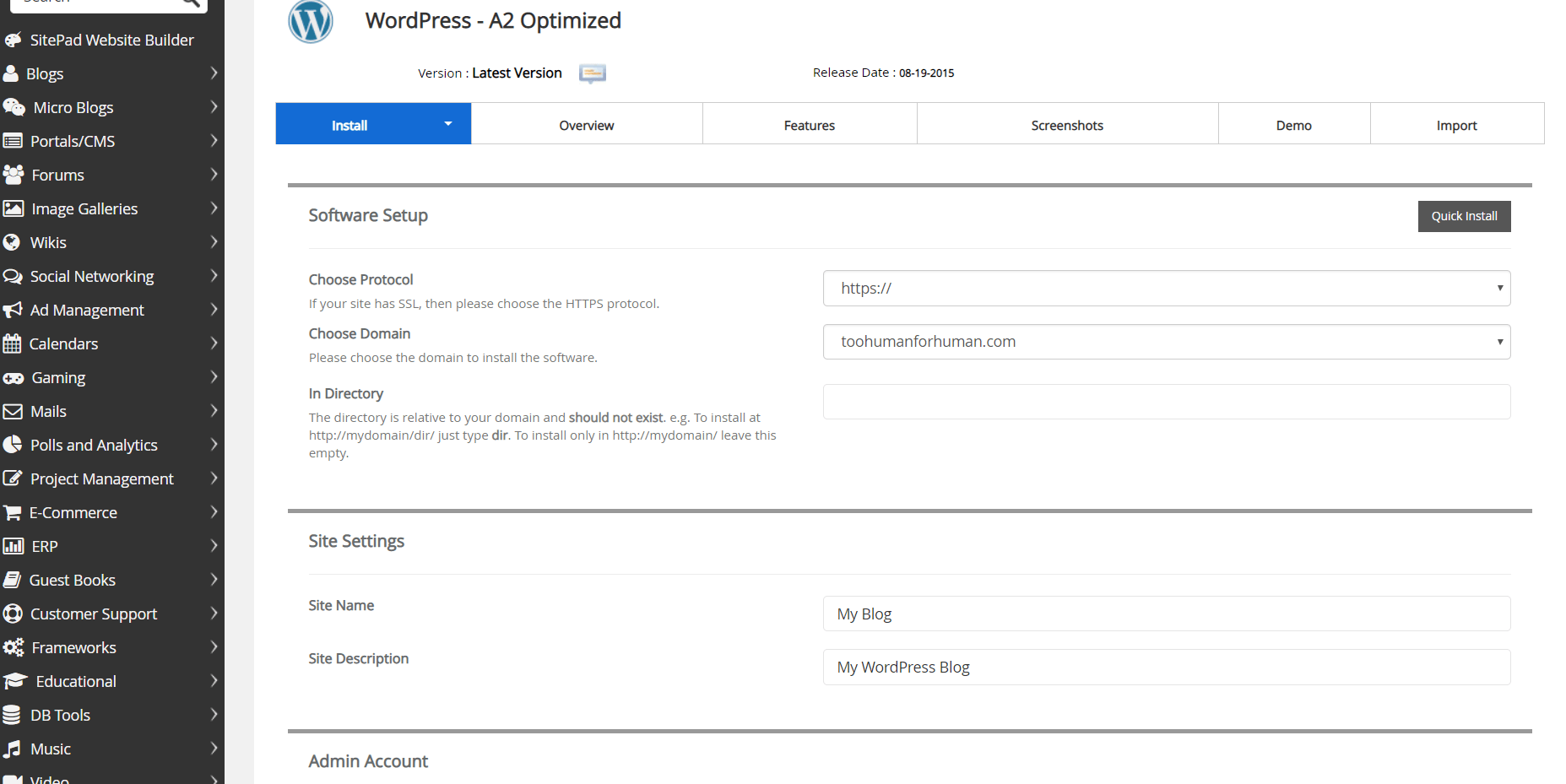Expand the Blogs category chevron
The width and height of the screenshot is (1566, 784).
click(x=214, y=73)
